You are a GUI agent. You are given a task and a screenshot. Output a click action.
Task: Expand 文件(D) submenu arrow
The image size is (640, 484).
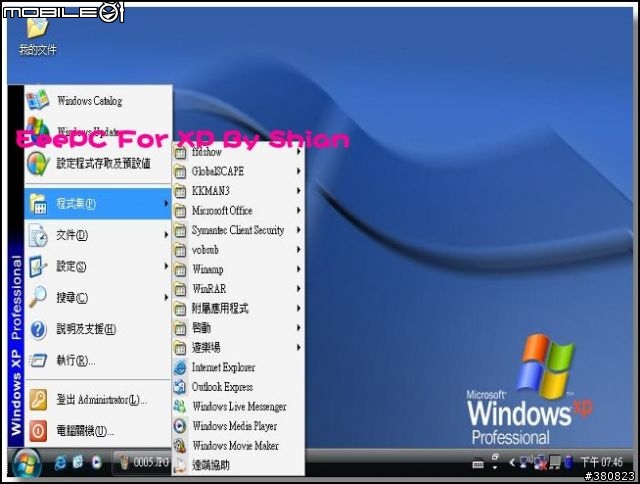click(166, 234)
